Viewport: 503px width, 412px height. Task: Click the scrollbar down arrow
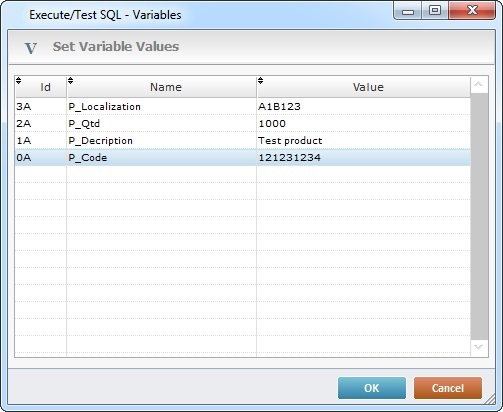click(x=479, y=348)
